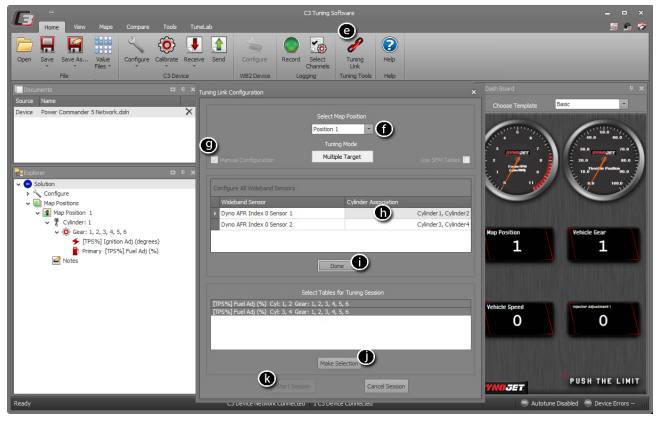Collapse the Gear node arrow
Viewport: 672px width, 422px height.
tap(57, 232)
